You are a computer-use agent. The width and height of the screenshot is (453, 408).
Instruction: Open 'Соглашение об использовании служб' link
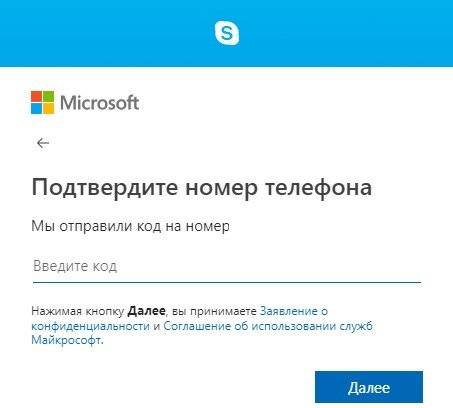(x=268, y=326)
